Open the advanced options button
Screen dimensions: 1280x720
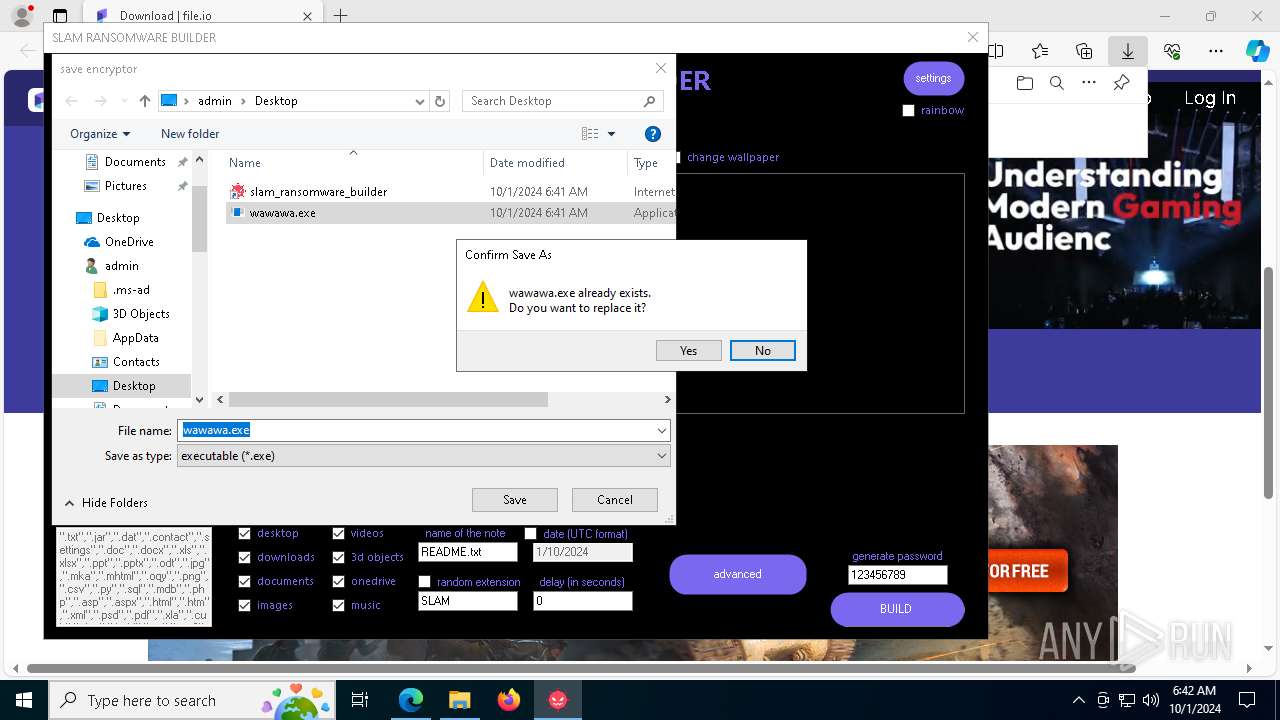click(738, 574)
